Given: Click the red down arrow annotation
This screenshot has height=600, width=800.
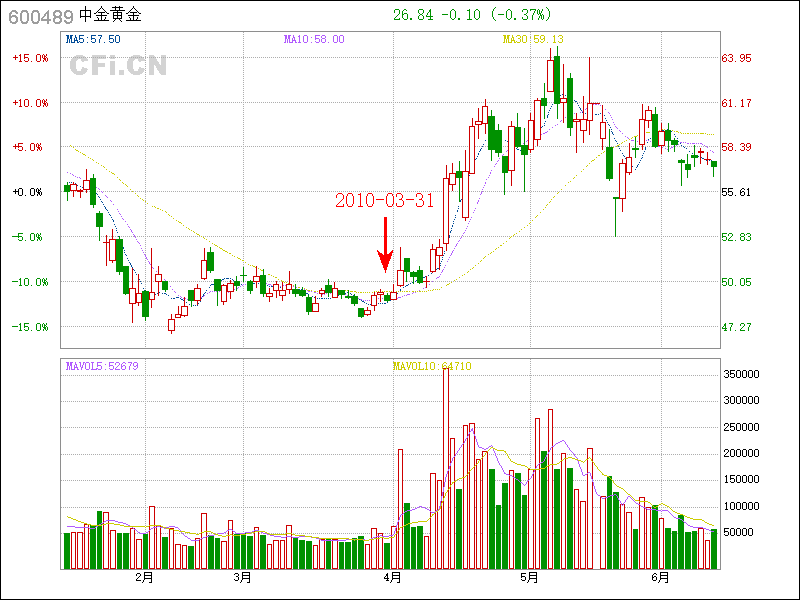Looking at the screenshot, I should click(x=385, y=245).
